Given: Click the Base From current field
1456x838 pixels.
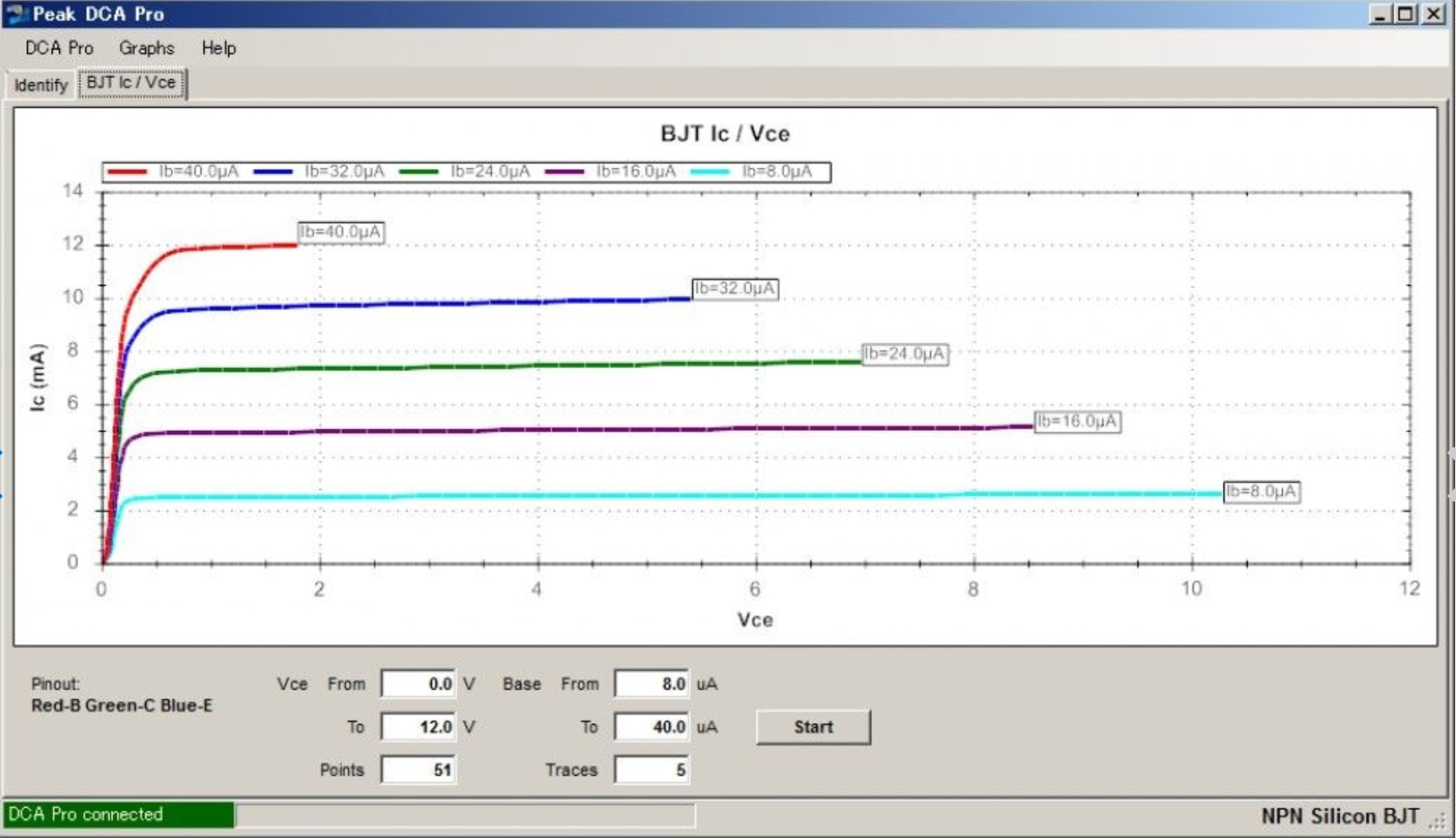Looking at the screenshot, I should (651, 684).
